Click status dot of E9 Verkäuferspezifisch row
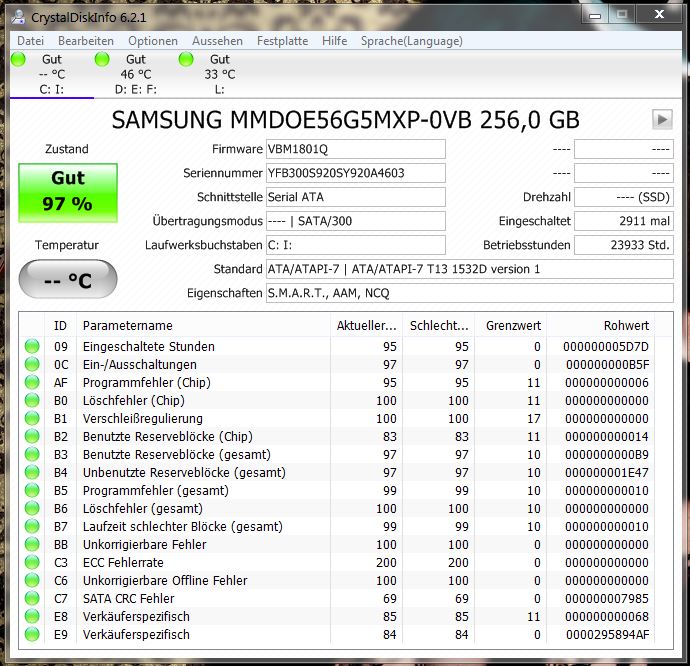690x666 pixels. [32, 634]
